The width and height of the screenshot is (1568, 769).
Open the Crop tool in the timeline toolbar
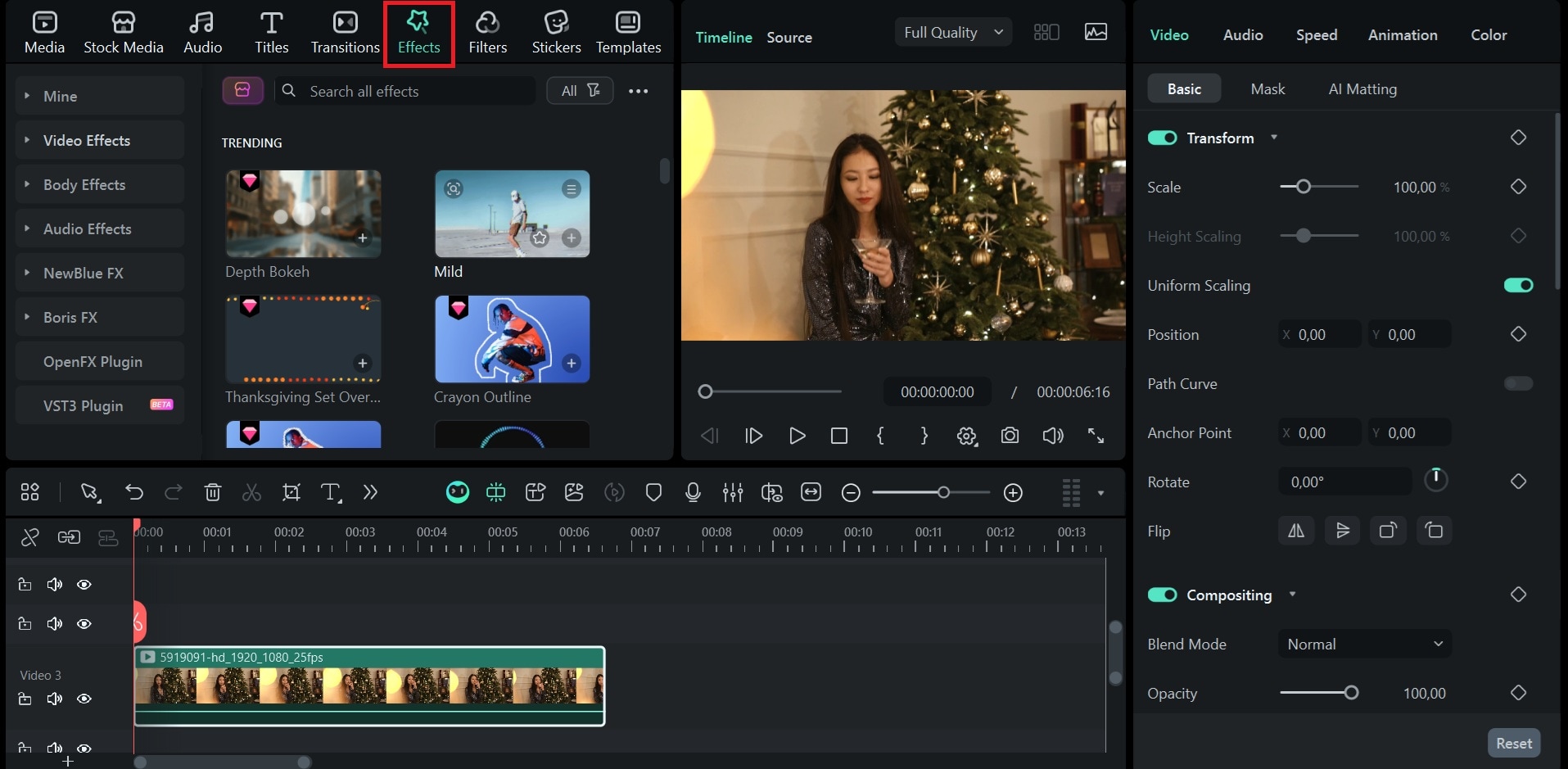[x=291, y=492]
